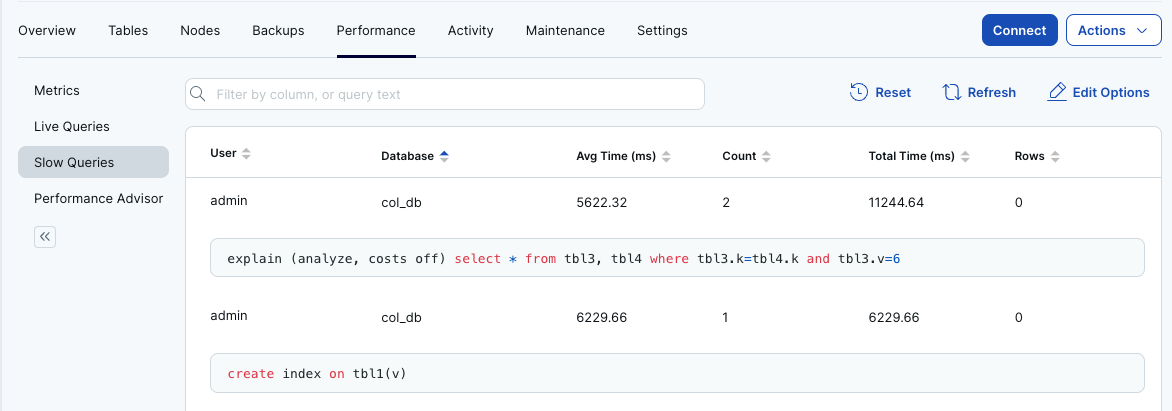Sort by Rows column arrows
The width and height of the screenshot is (1172, 411).
click(x=1055, y=156)
